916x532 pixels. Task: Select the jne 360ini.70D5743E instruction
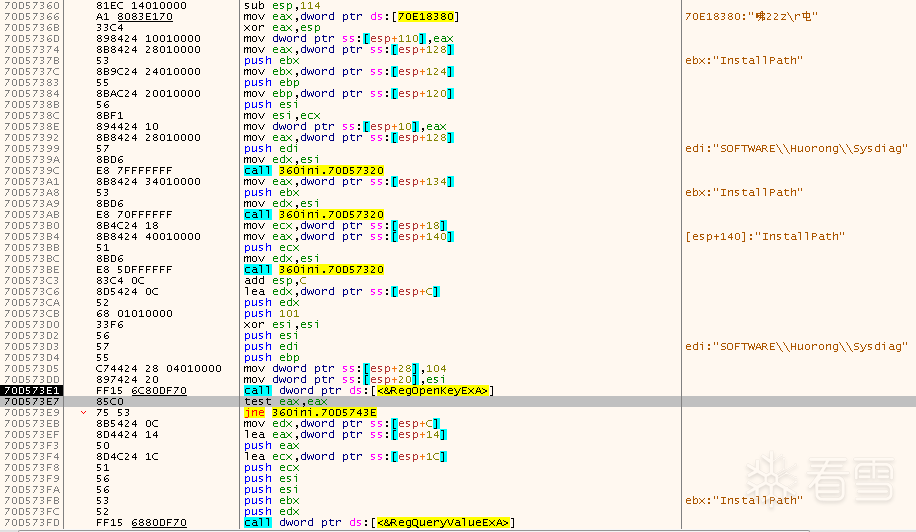(310, 413)
